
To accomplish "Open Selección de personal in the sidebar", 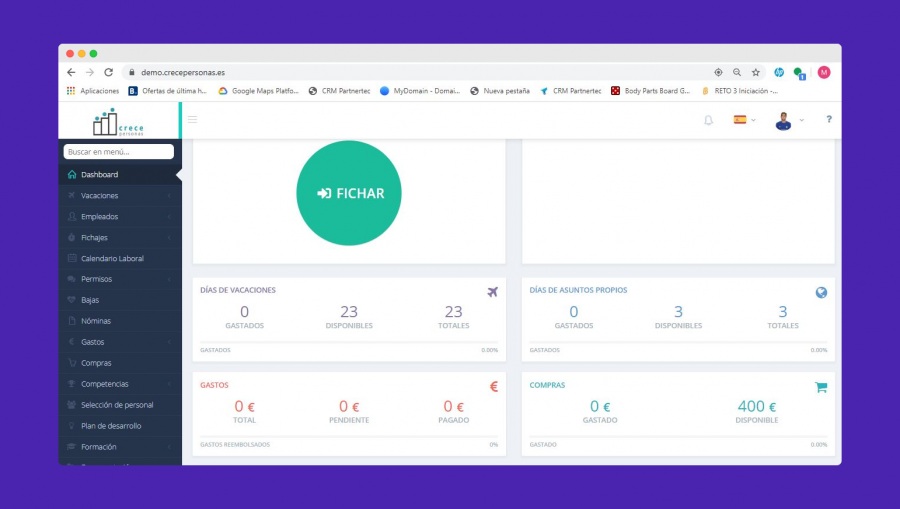I will click(x=120, y=405).
